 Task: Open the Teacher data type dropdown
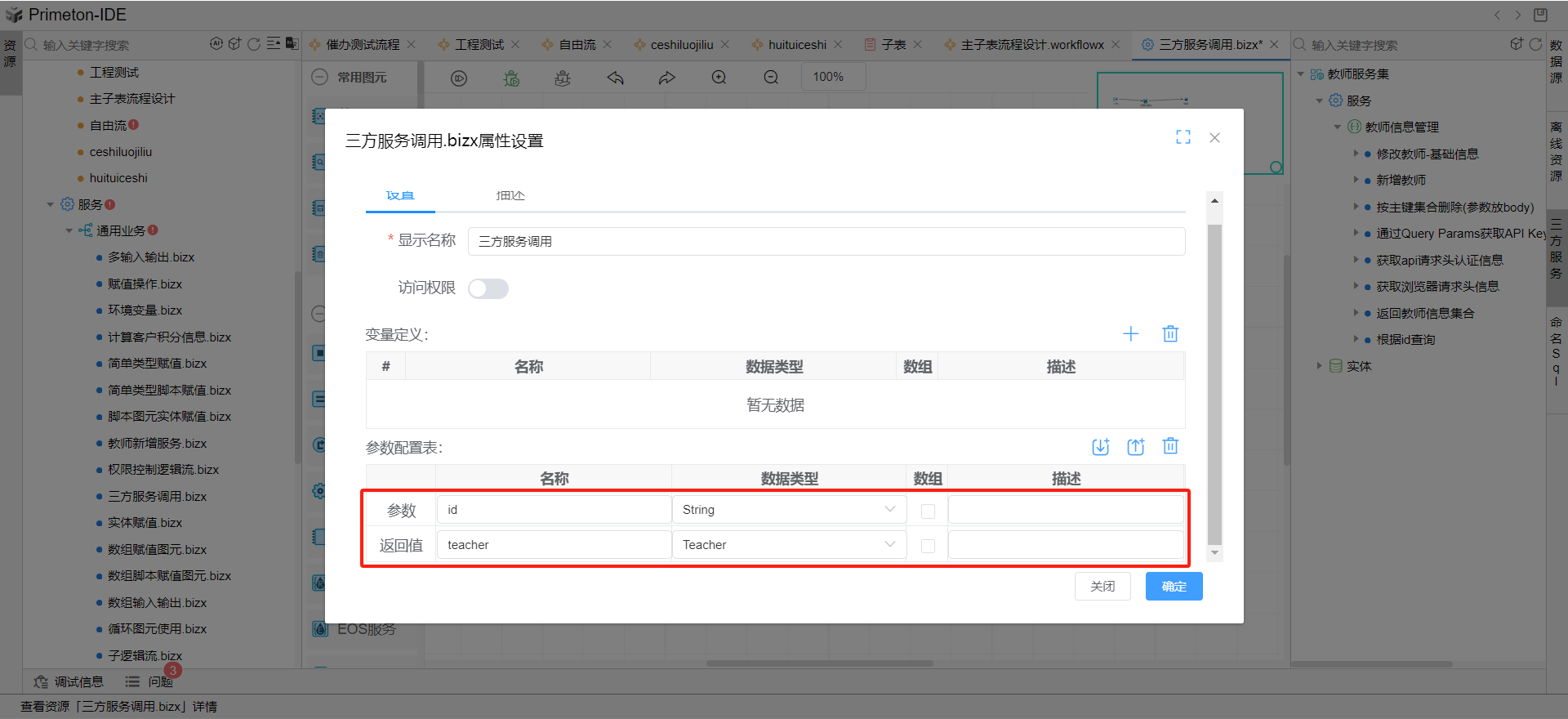pyautogui.click(x=789, y=545)
